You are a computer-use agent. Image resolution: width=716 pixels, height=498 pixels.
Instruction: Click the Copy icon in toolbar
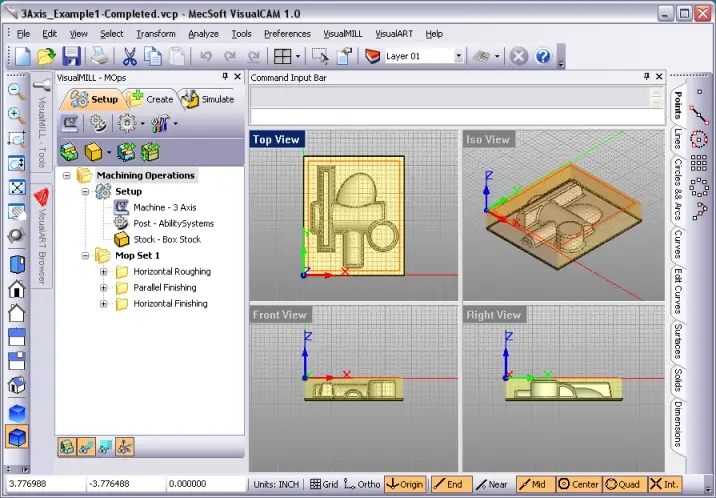coord(153,57)
